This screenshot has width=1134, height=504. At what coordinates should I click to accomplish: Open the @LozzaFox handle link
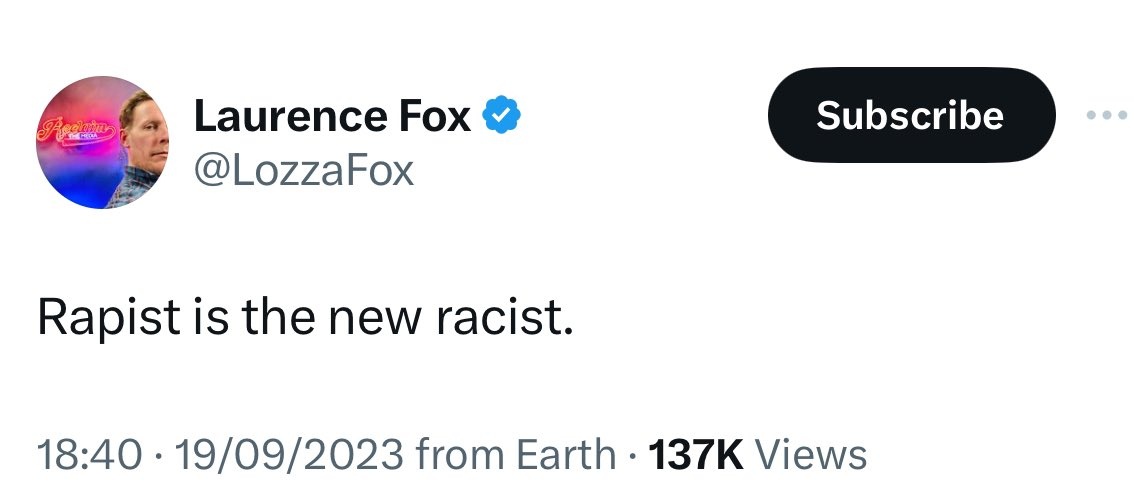[x=304, y=170]
